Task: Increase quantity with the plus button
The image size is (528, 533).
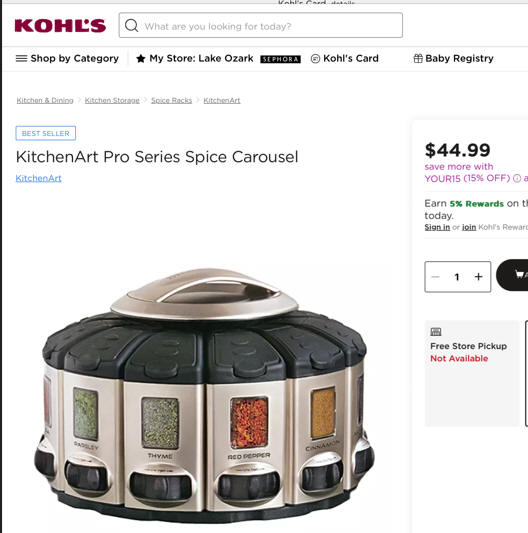Action: 478,277
